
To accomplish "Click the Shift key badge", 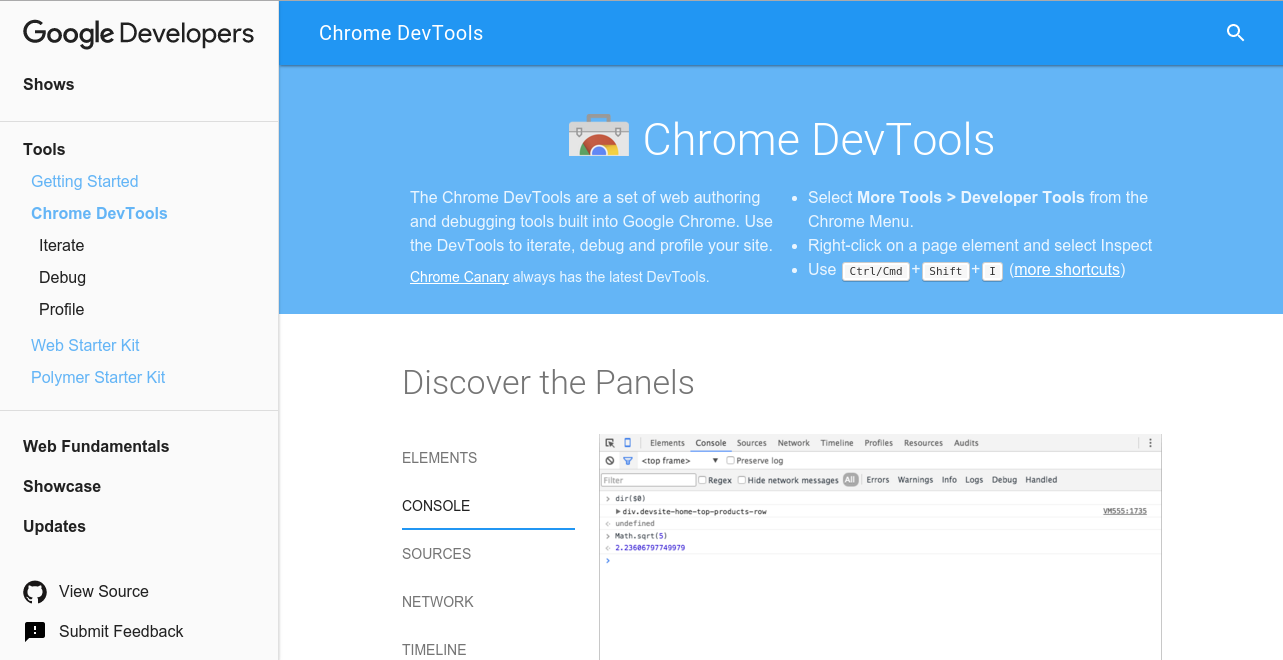I will point(945,271).
